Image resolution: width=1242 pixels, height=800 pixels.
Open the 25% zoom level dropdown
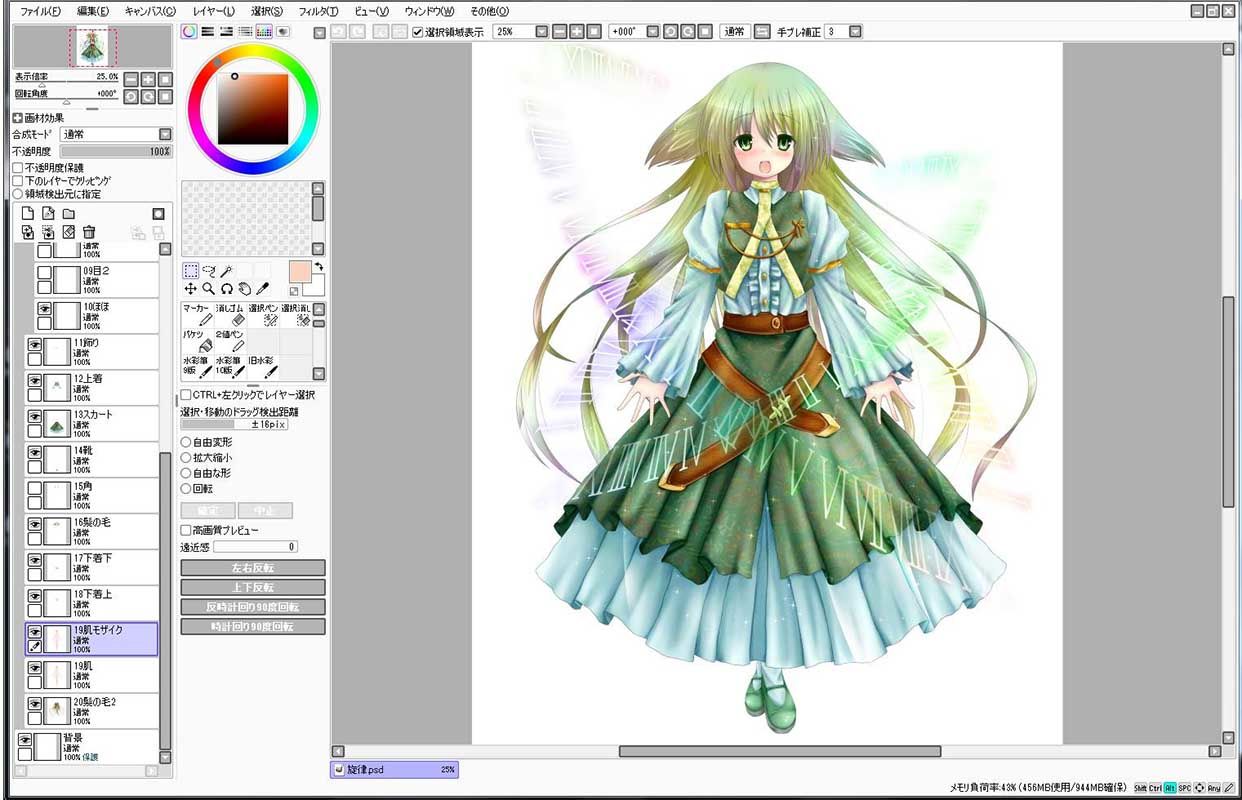point(520,32)
